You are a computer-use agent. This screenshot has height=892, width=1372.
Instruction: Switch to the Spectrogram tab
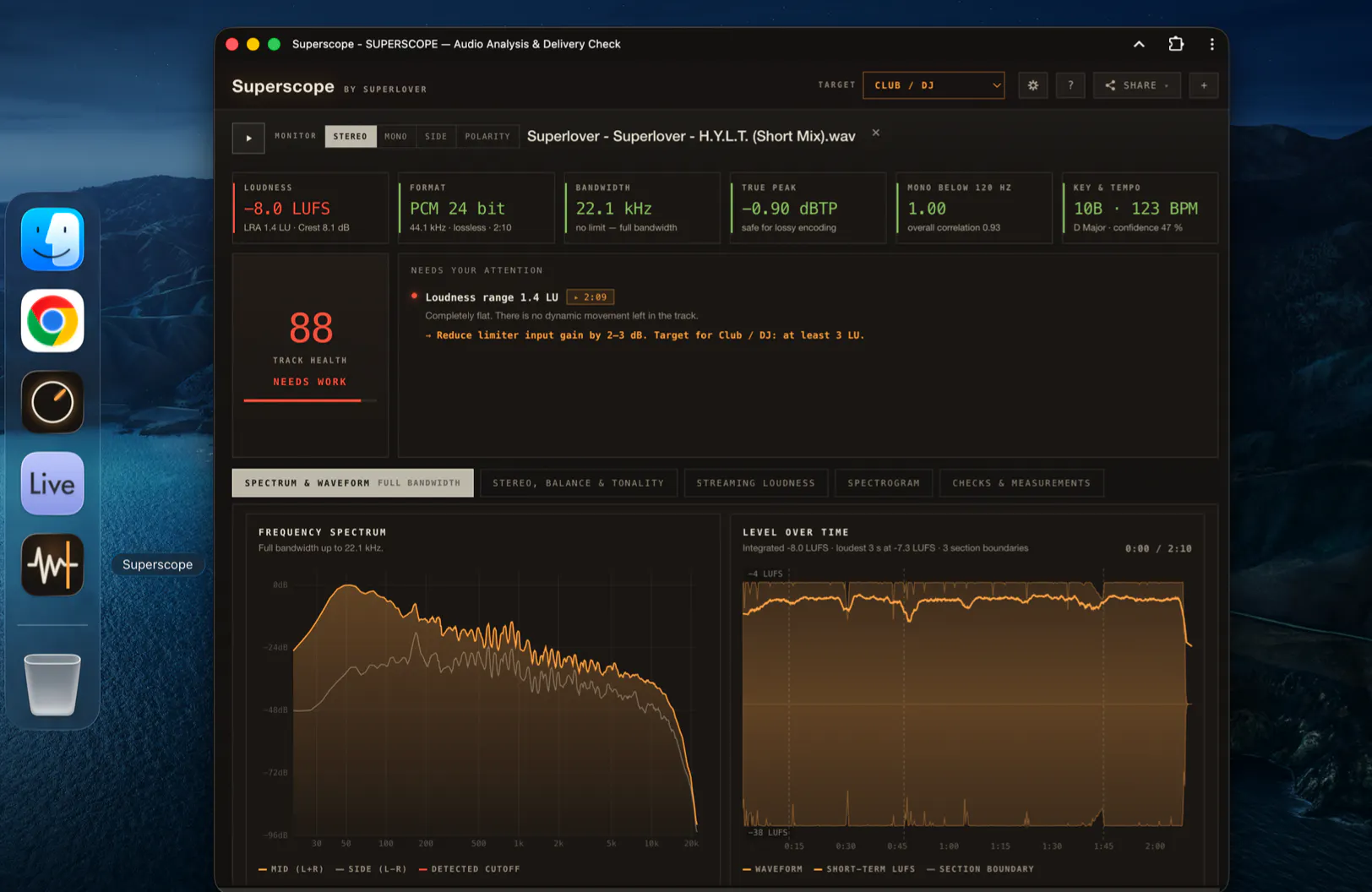tap(884, 483)
